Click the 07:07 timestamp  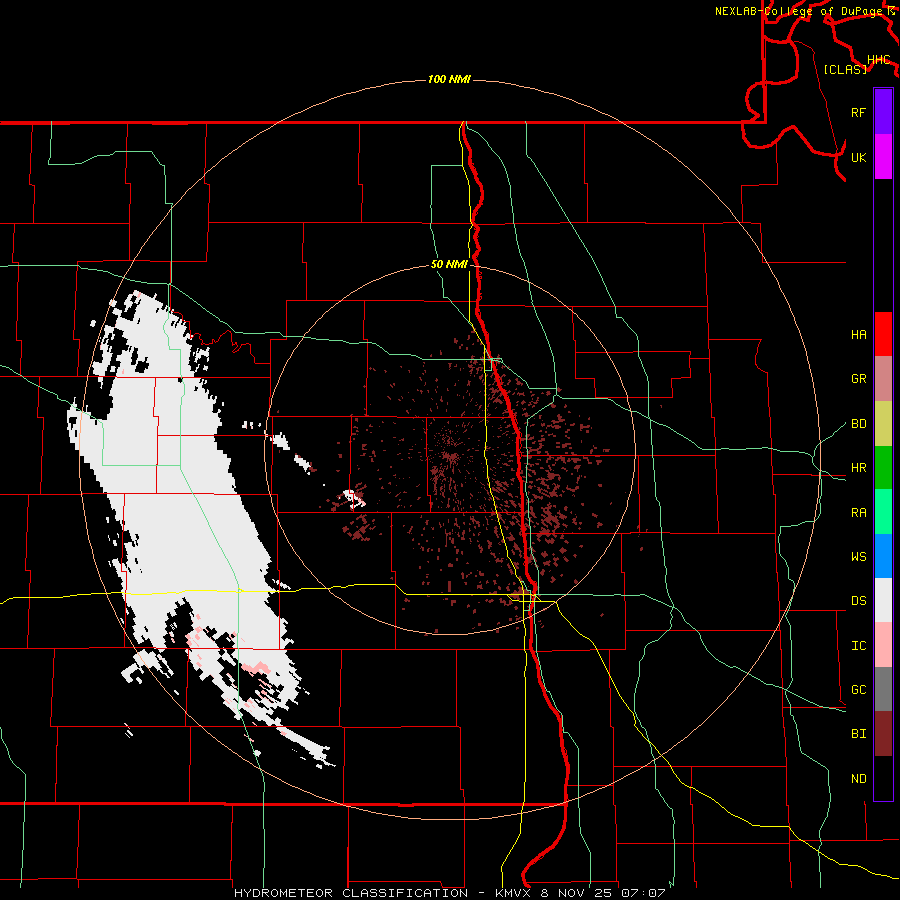(x=641, y=893)
